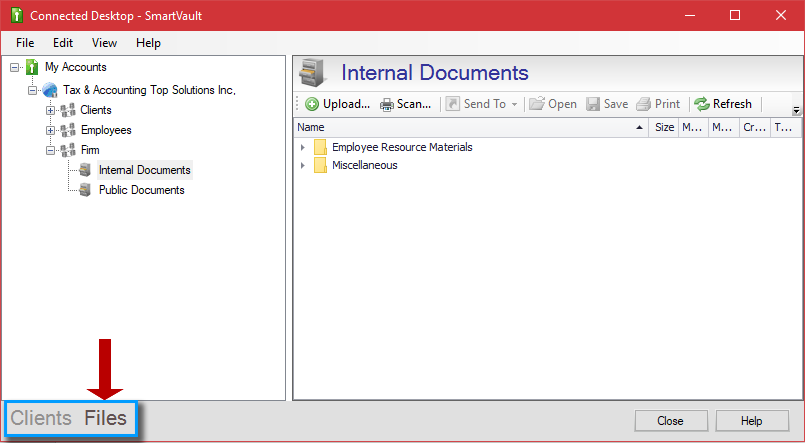Click the Help button at bottom
805x443 pixels.
[x=752, y=421]
